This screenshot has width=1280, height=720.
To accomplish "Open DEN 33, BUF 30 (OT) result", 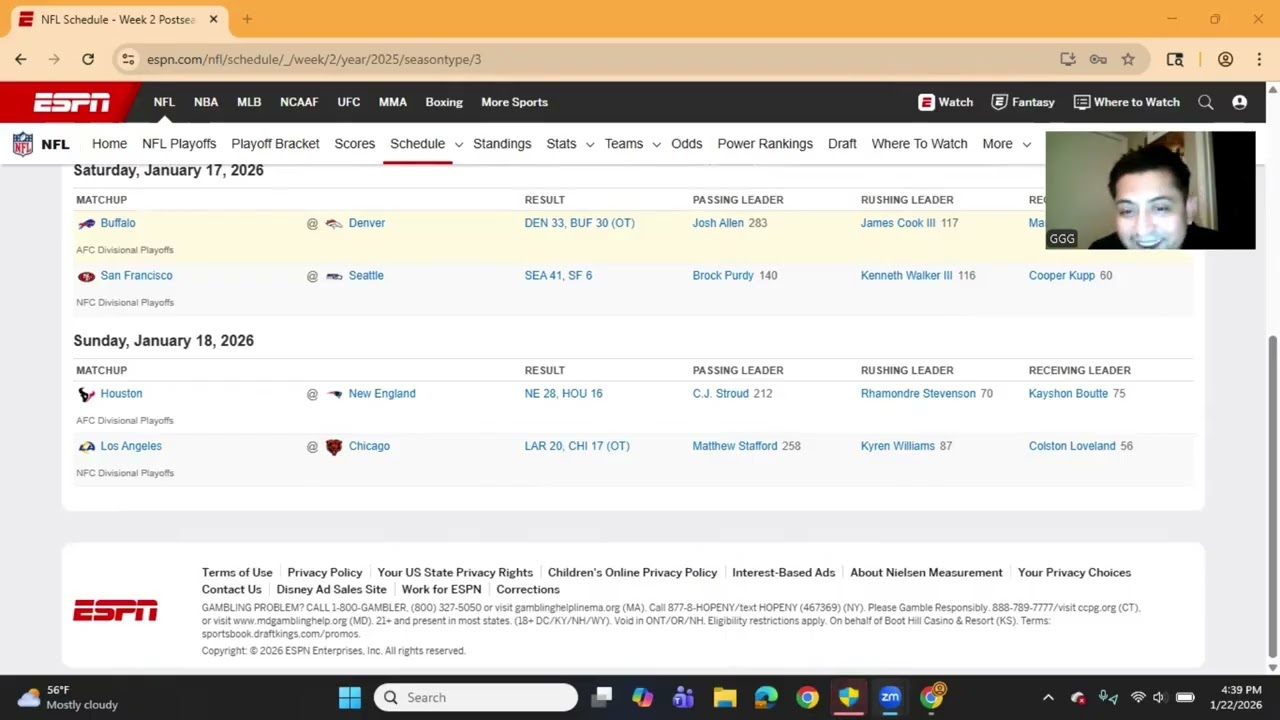I will [x=580, y=223].
